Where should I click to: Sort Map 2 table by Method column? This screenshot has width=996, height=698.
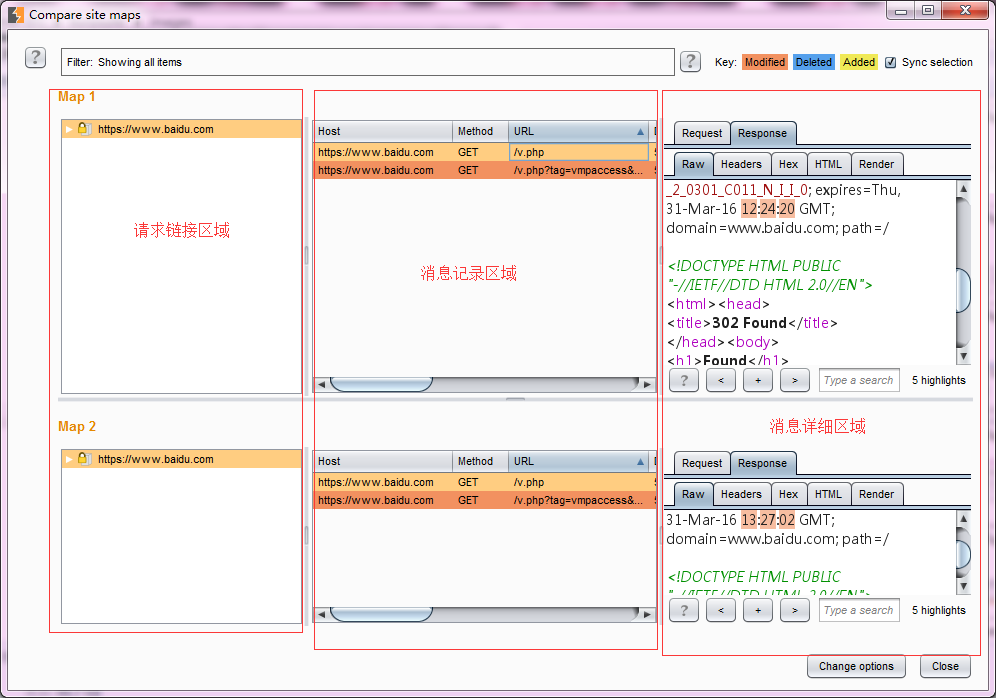pyautogui.click(x=480, y=462)
